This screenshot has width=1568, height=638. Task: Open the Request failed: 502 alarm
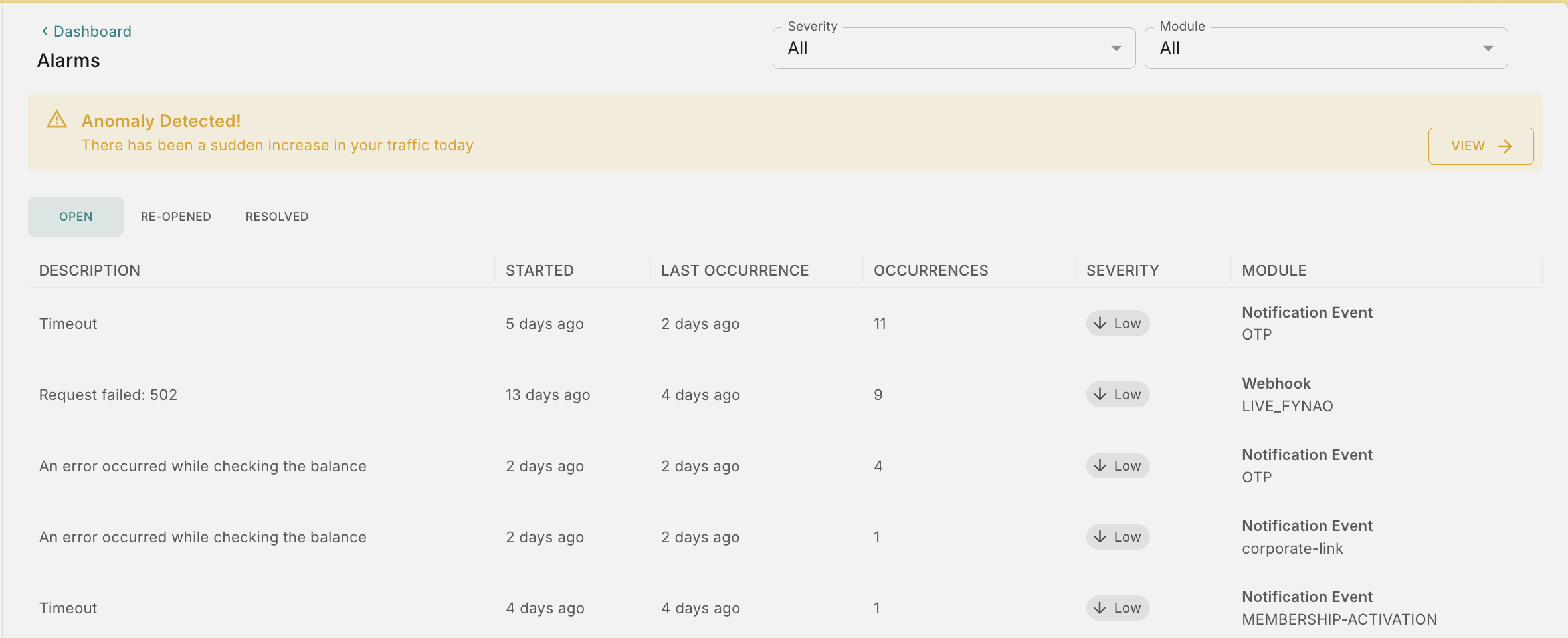pos(108,395)
